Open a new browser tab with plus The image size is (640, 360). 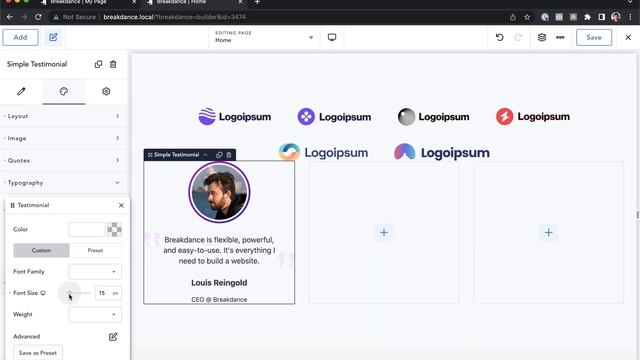coord(257,2)
